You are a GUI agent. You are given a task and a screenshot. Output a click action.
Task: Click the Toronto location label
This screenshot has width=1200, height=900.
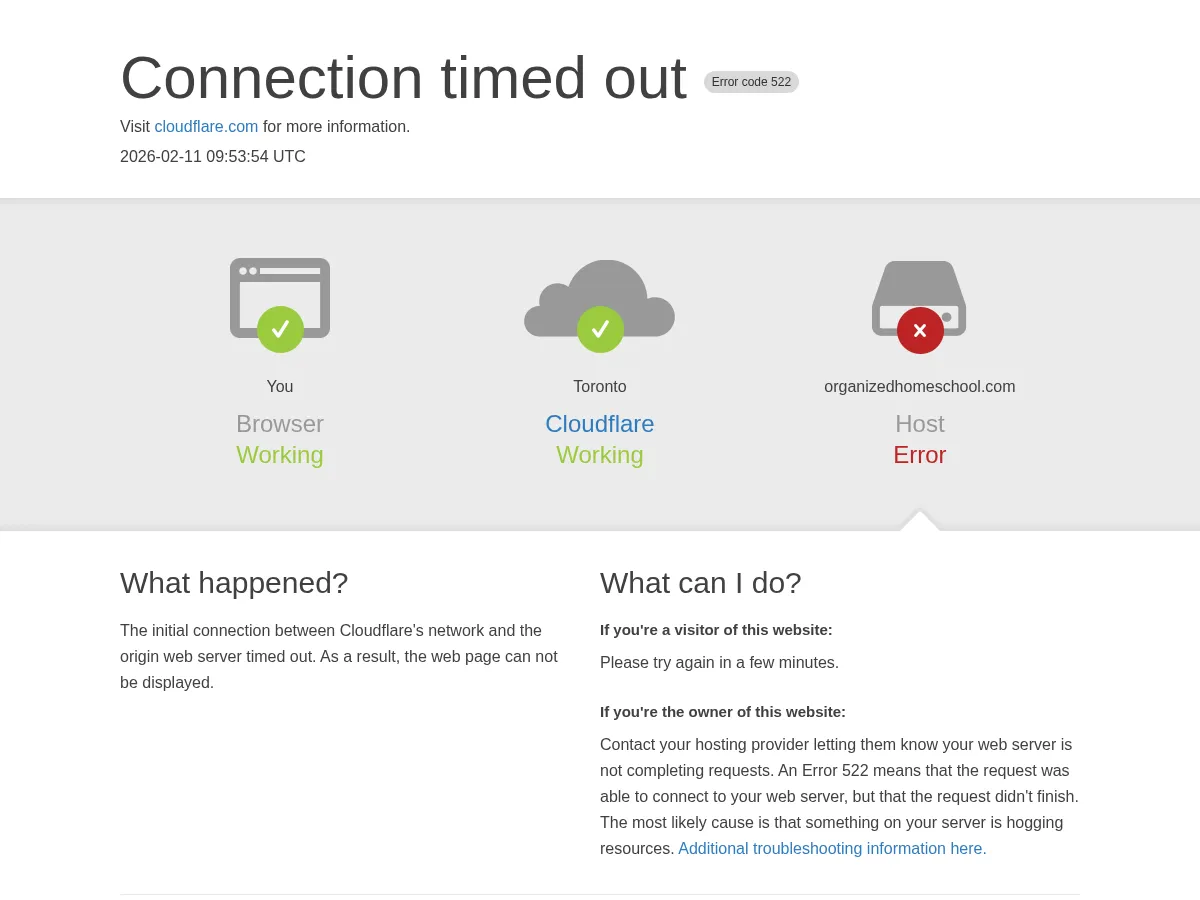(x=600, y=387)
